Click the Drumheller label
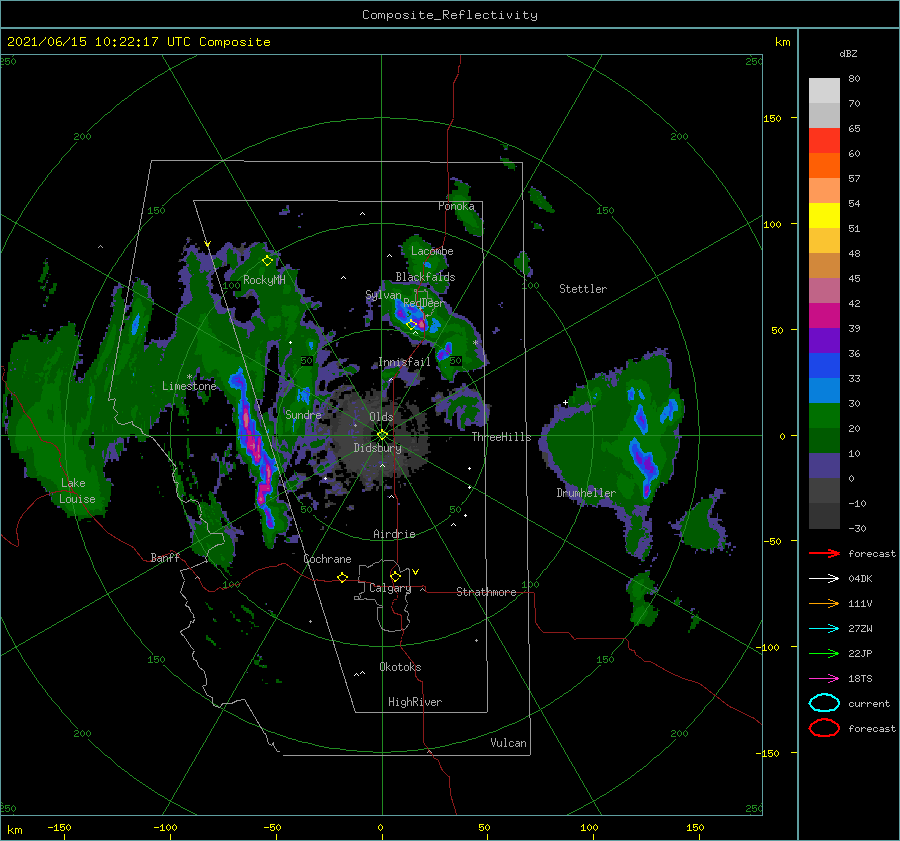Image resolution: width=900 pixels, height=841 pixels. tap(586, 493)
